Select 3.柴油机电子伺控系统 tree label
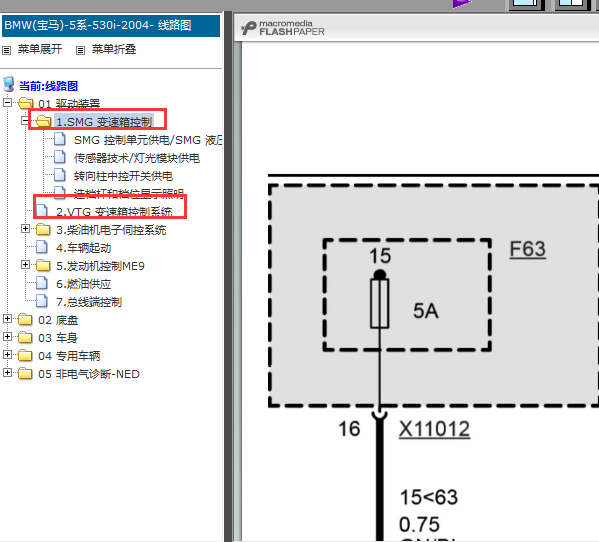The width and height of the screenshot is (599, 542). pos(111,230)
